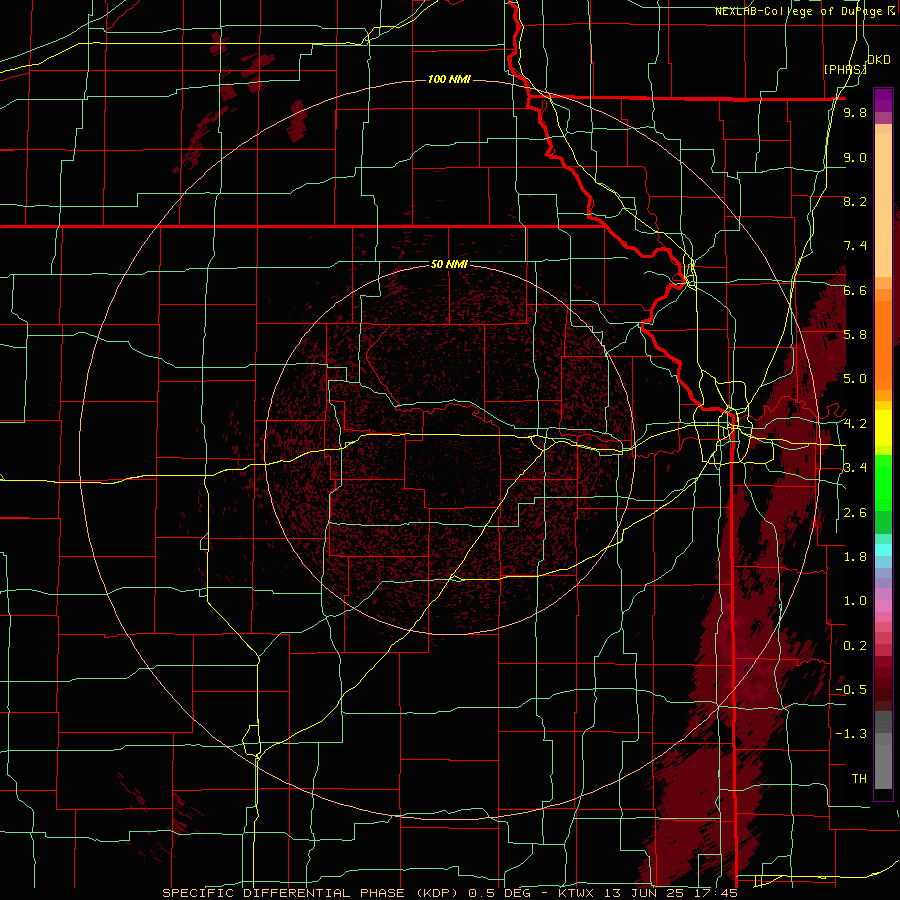Click the 13 JUN 25 17:45 timestamp
Screen dimensions: 900x900
672,893
